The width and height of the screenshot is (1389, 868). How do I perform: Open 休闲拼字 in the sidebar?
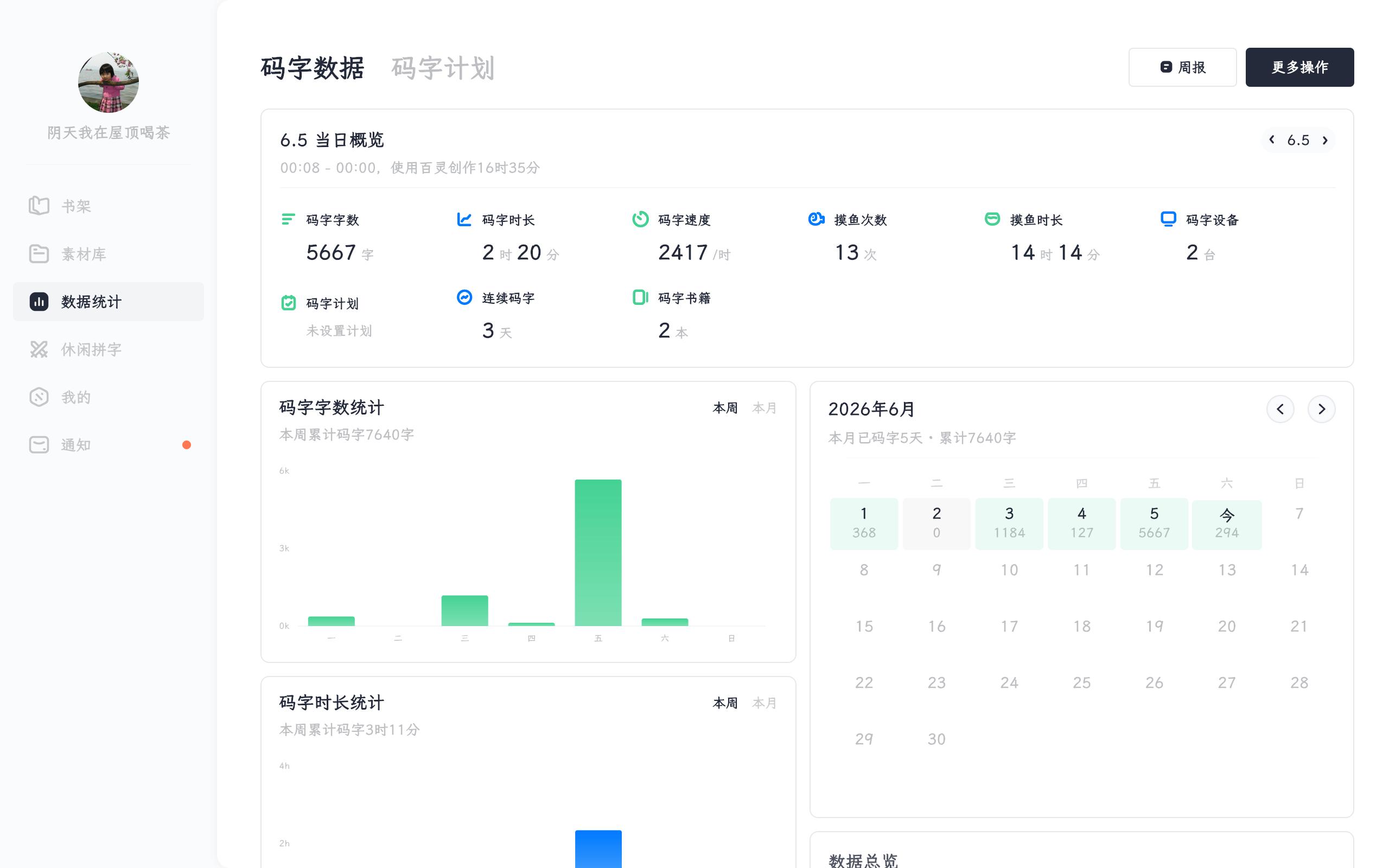(109, 349)
